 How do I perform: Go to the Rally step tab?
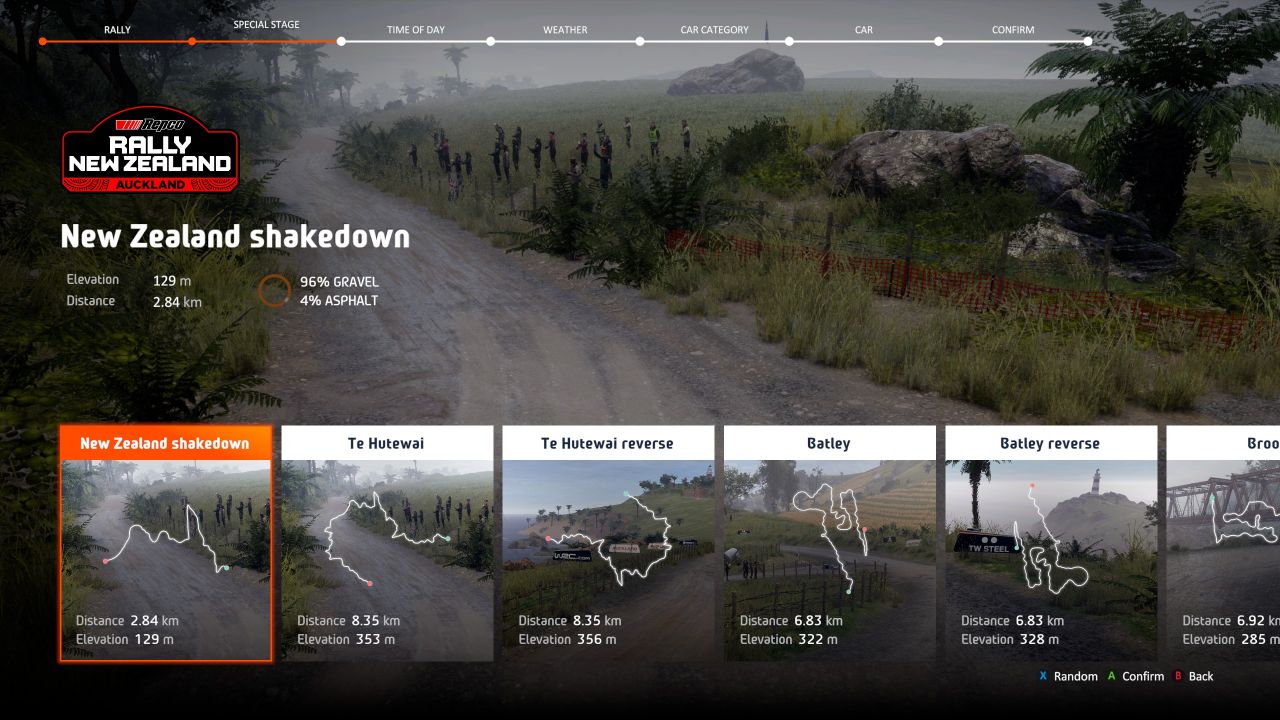click(x=117, y=30)
